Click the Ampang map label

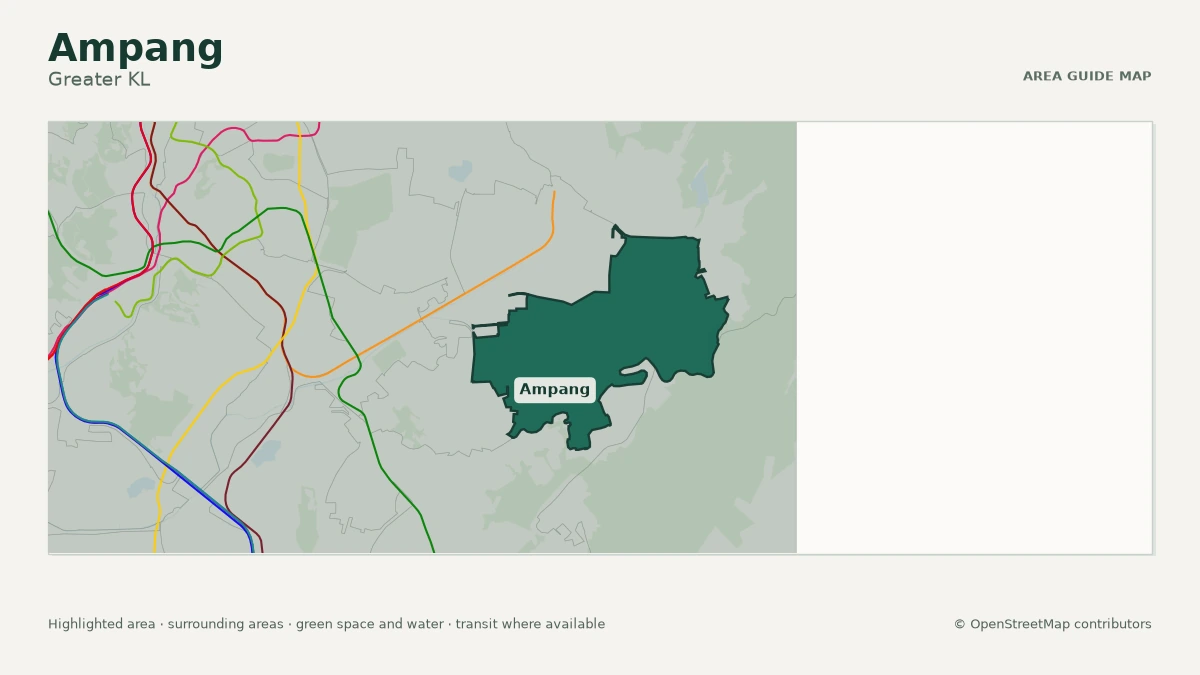(555, 390)
